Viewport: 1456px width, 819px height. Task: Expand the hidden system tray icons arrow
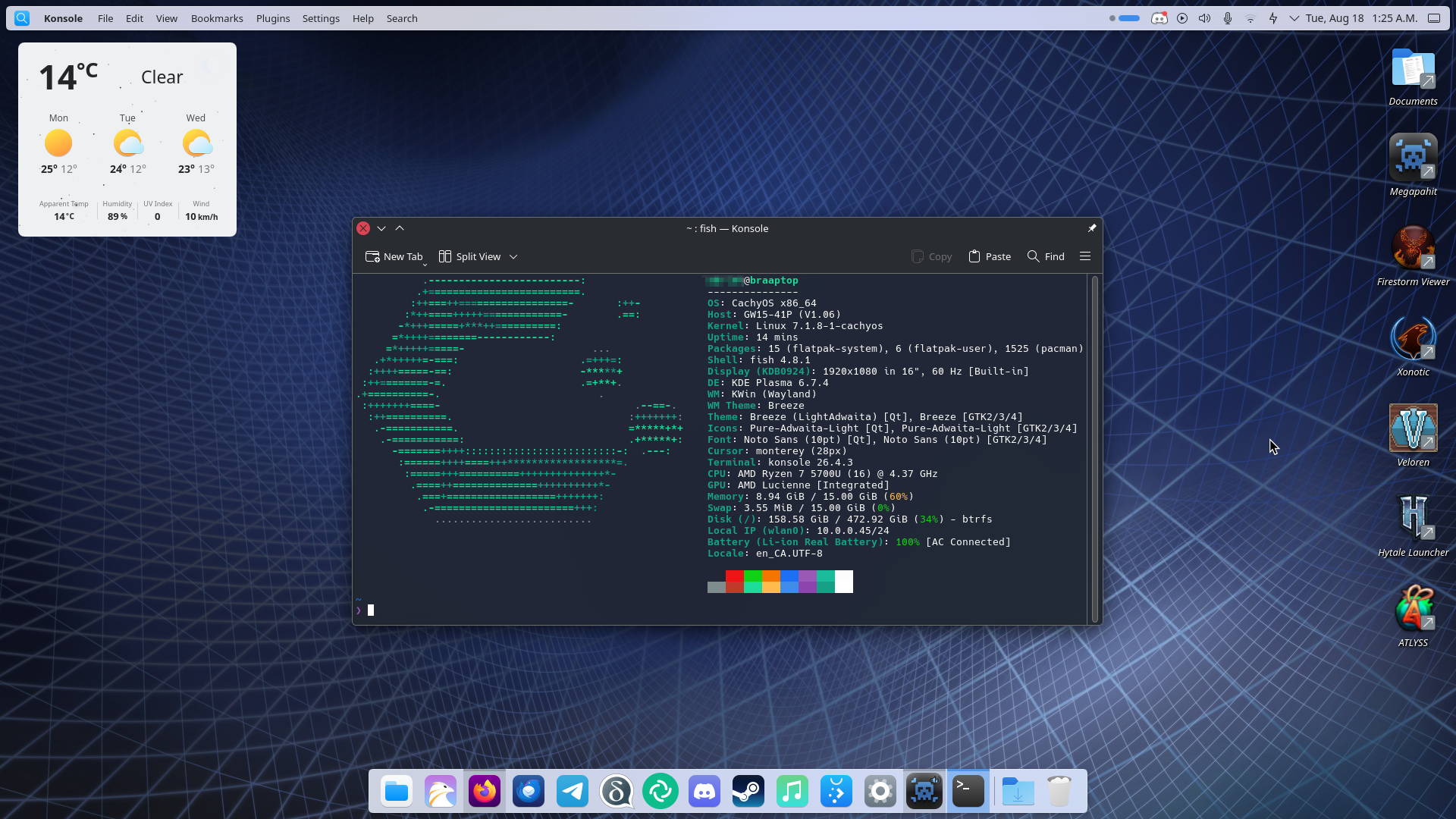coord(1294,18)
